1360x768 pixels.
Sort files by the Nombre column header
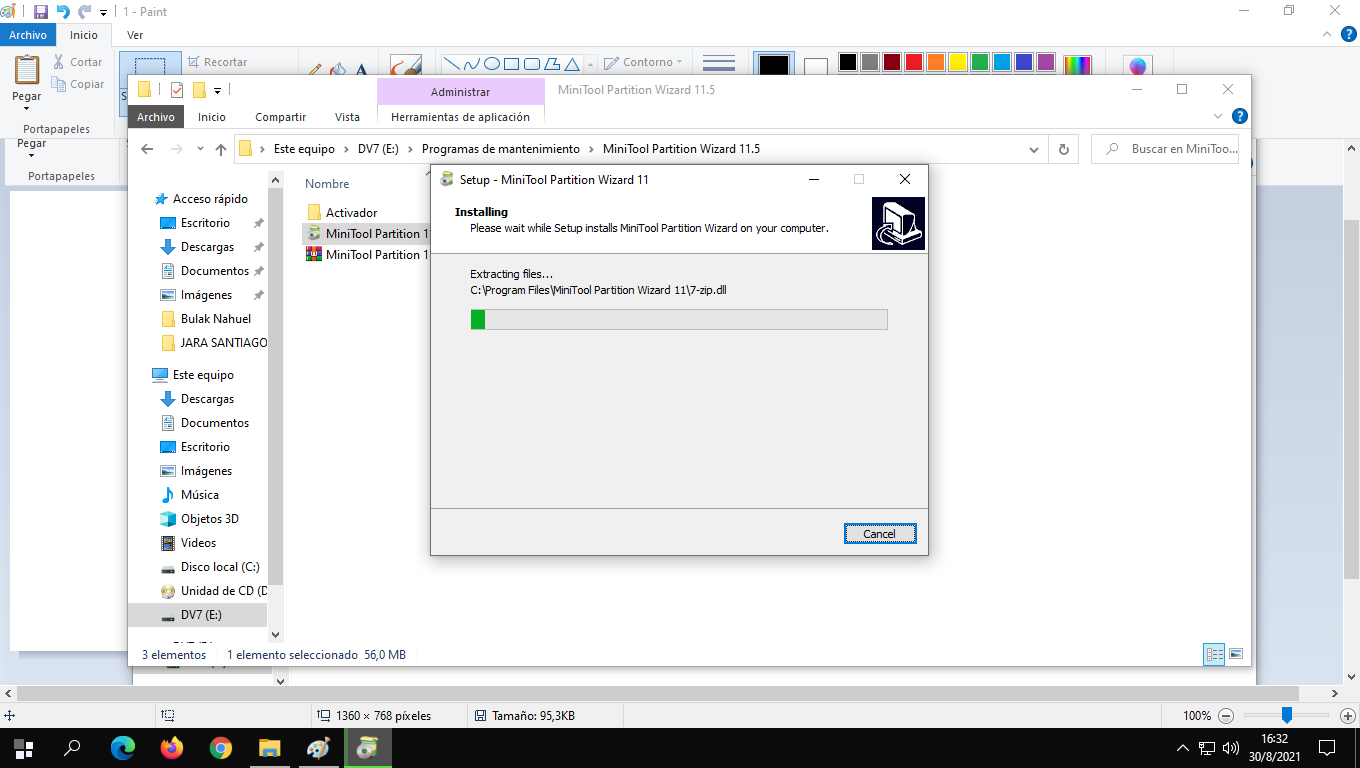(327, 184)
